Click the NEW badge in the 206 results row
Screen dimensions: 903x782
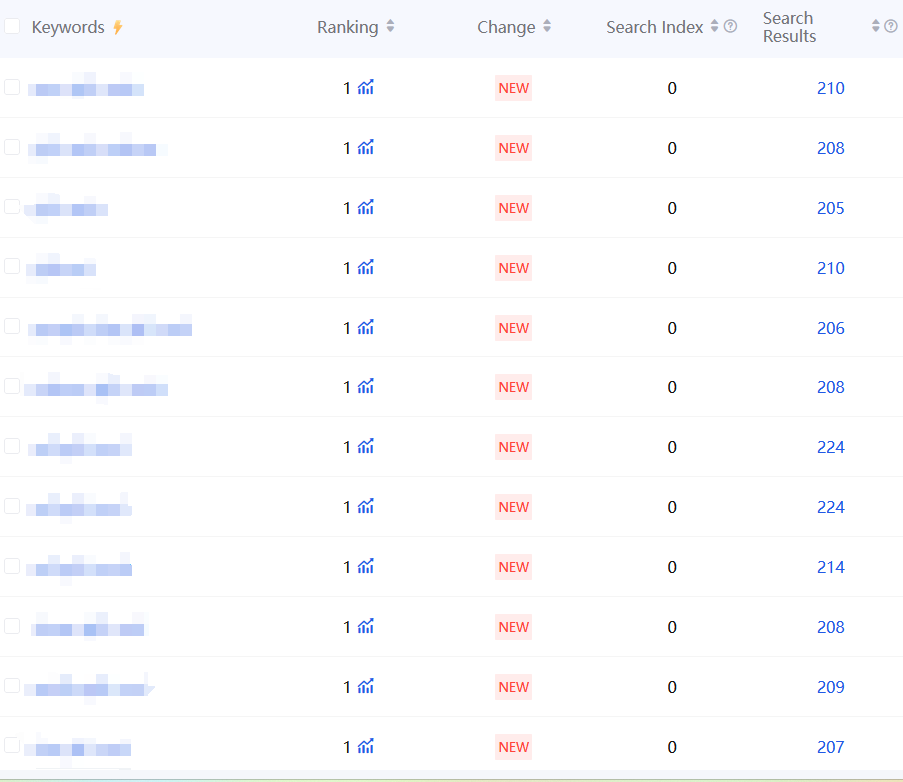pyautogui.click(x=513, y=328)
